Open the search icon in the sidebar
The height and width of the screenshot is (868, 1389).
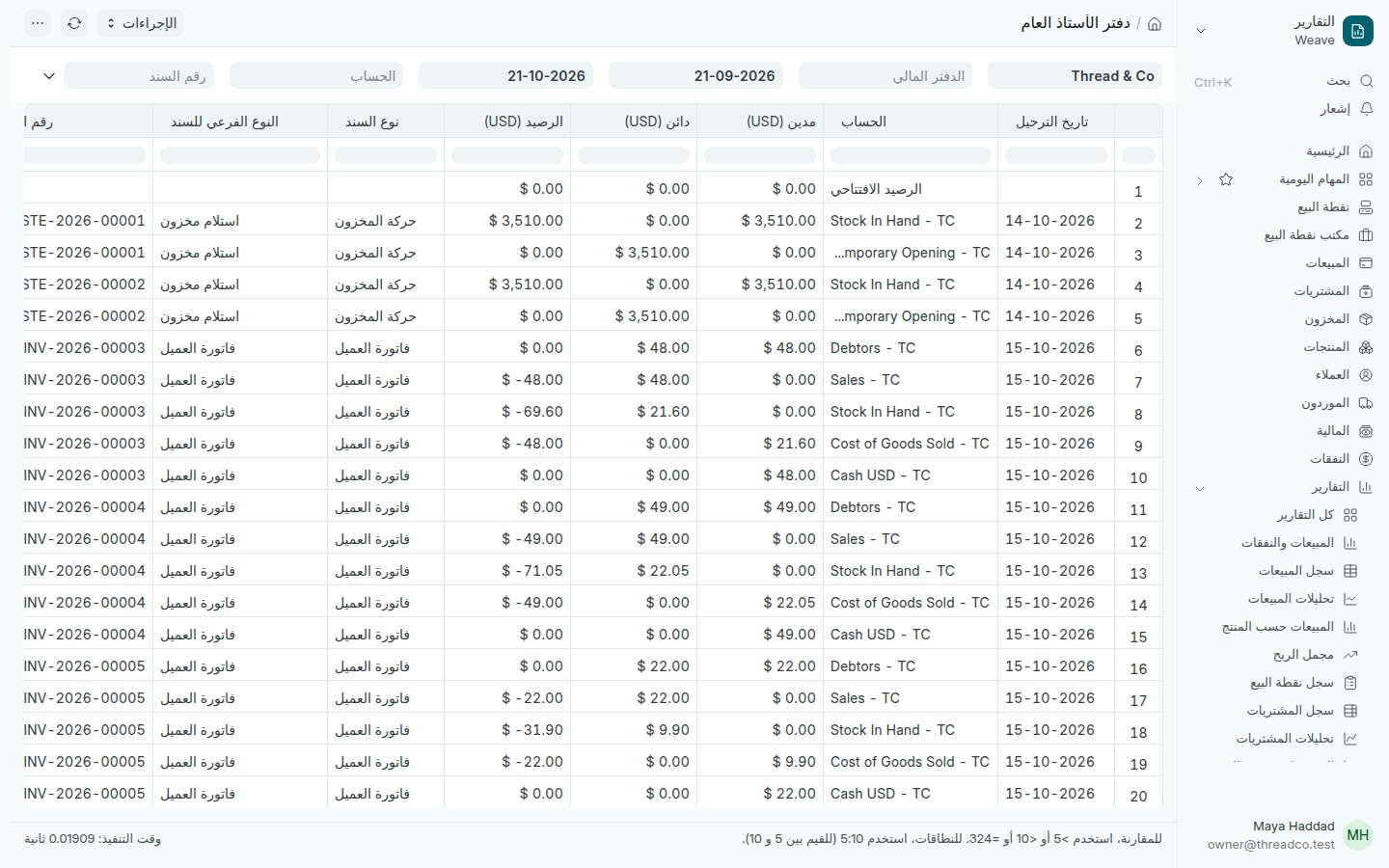pos(1366,81)
